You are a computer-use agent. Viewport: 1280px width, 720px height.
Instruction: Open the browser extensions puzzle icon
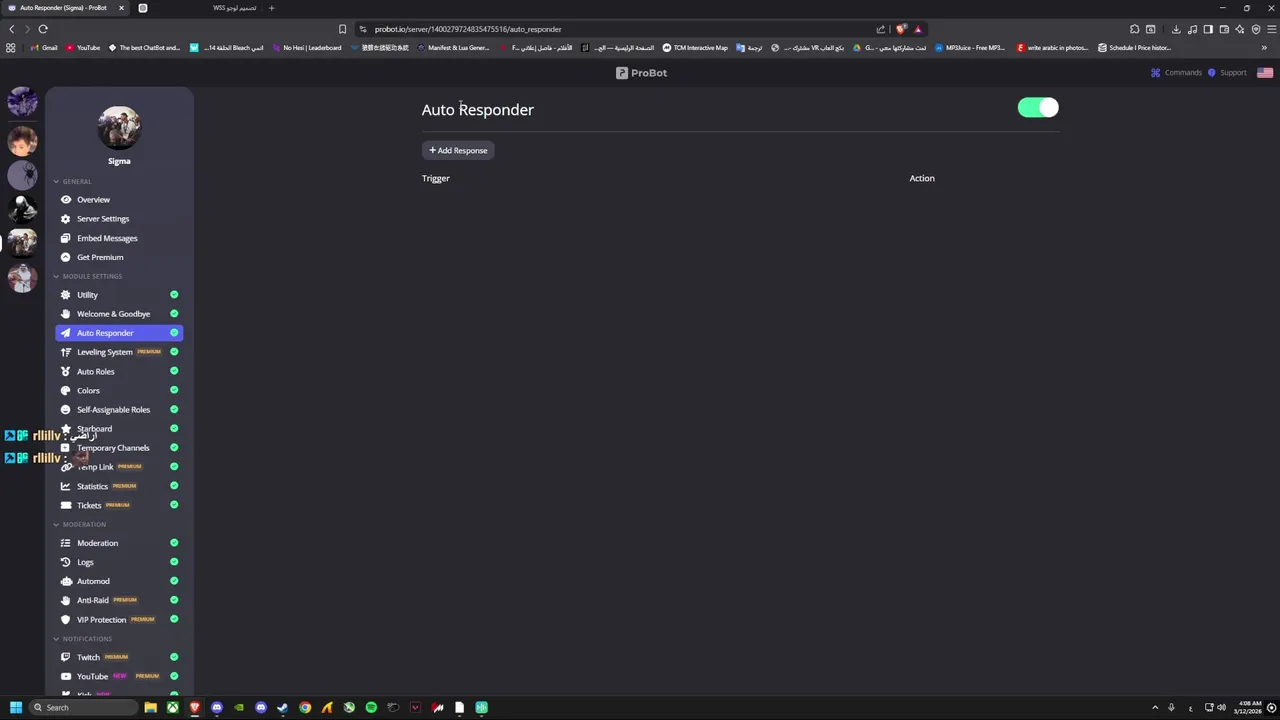point(1134,29)
